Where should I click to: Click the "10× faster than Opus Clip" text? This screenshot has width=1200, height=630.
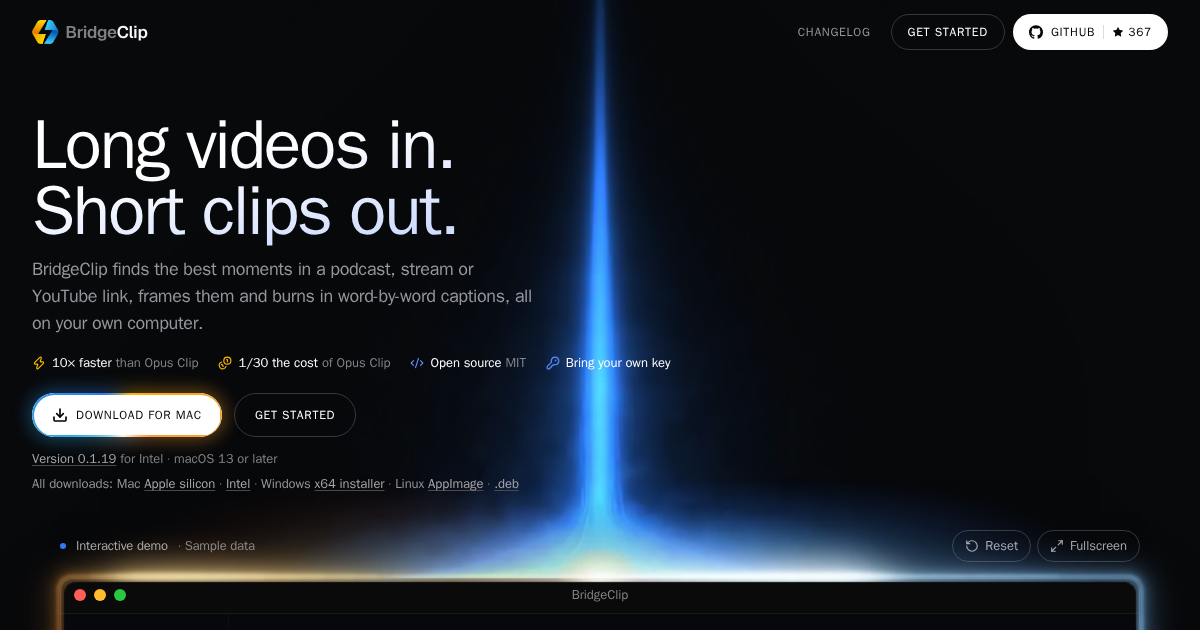(125, 363)
